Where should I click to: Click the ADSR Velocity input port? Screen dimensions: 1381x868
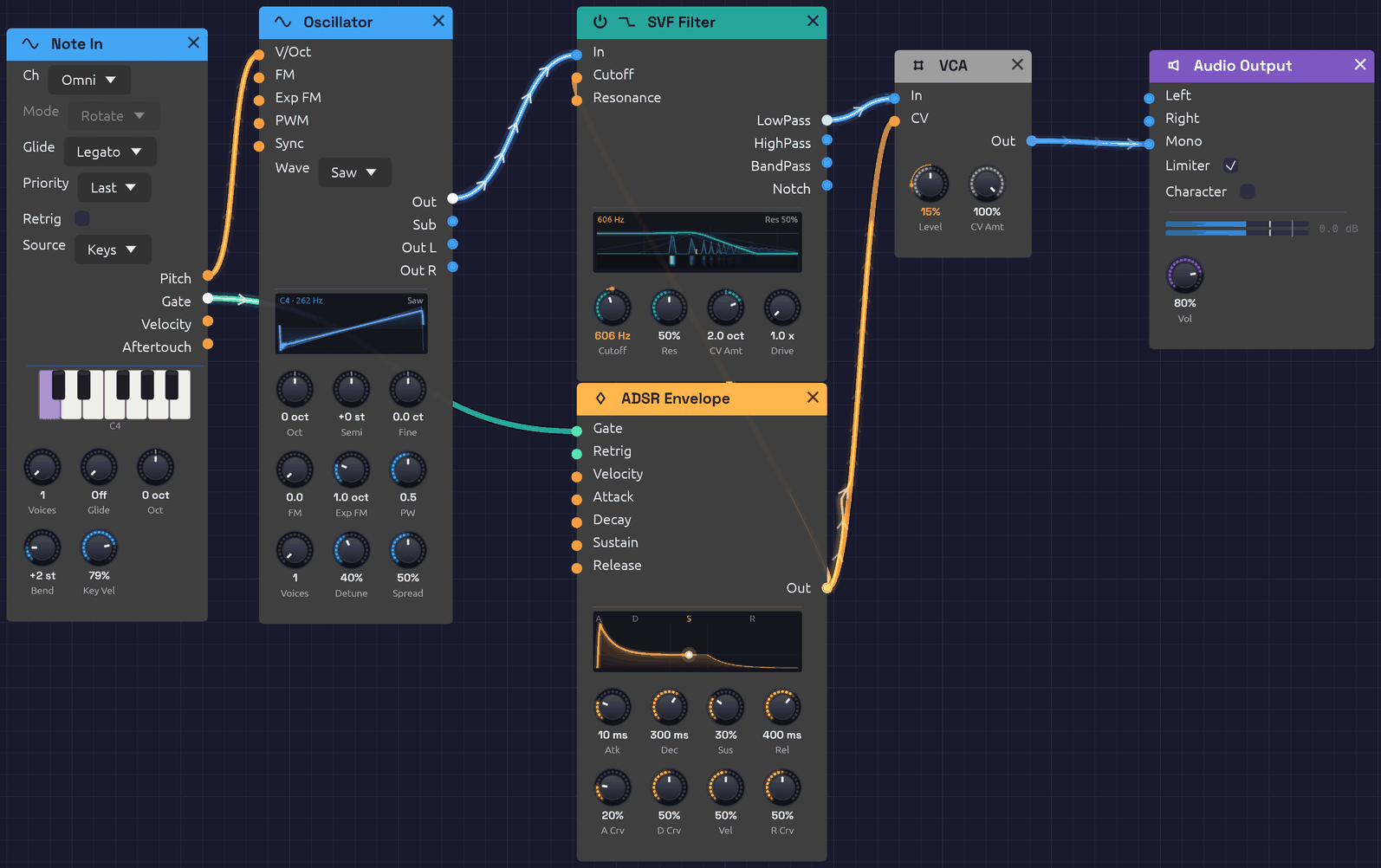click(577, 477)
